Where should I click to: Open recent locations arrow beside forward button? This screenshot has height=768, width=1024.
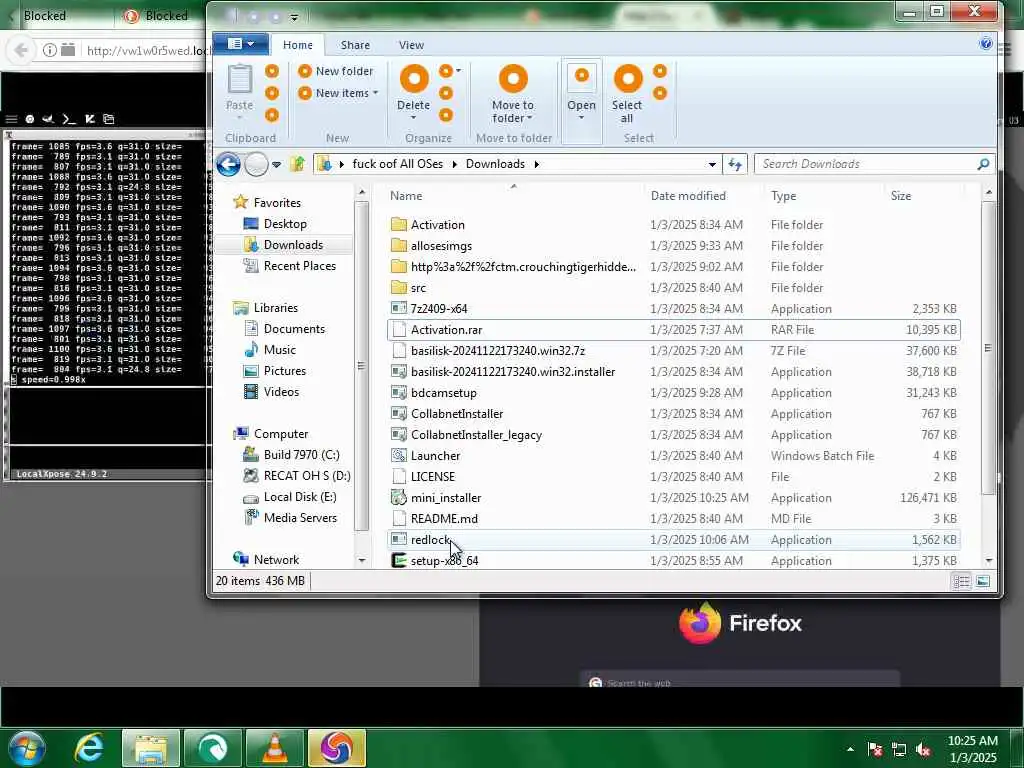pos(276,165)
